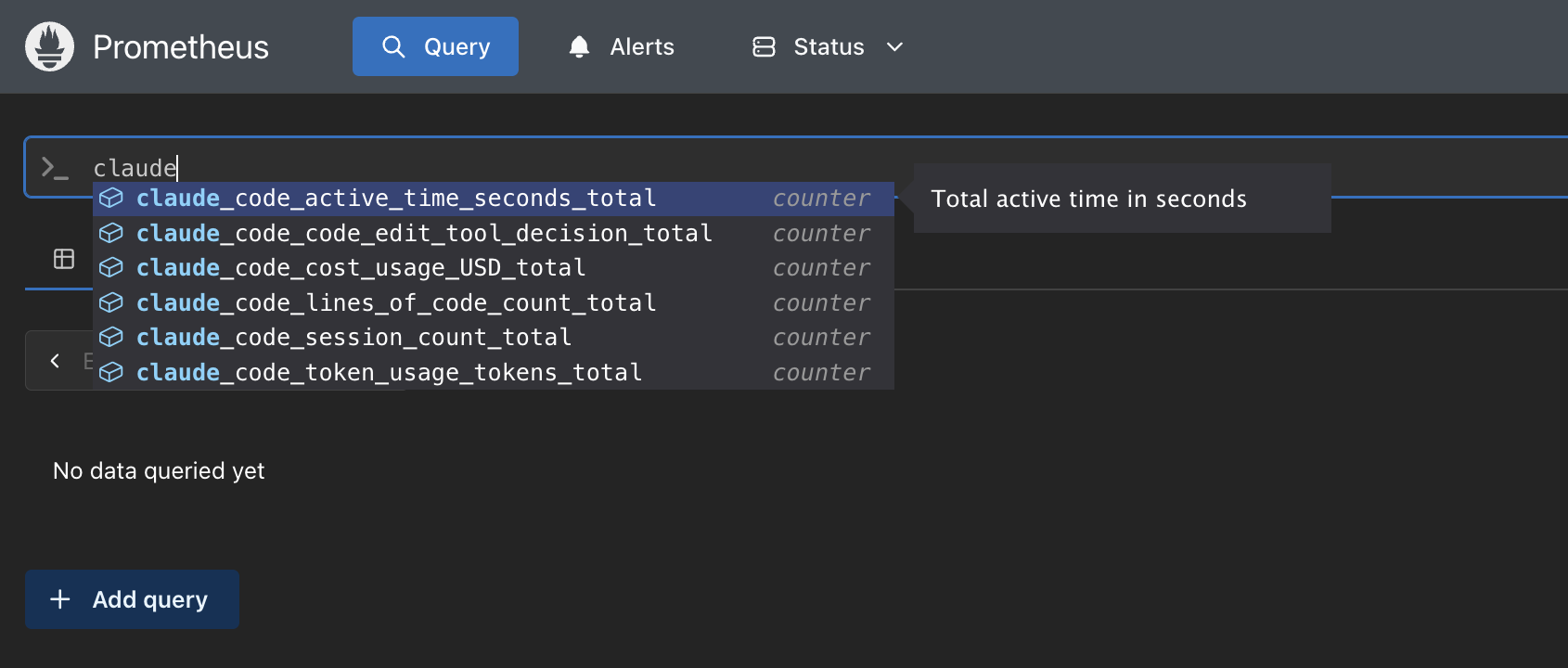Select claude_code_cost_usage_USD_total suggestion
Viewport: 1568px width, 668px height.
494,268
